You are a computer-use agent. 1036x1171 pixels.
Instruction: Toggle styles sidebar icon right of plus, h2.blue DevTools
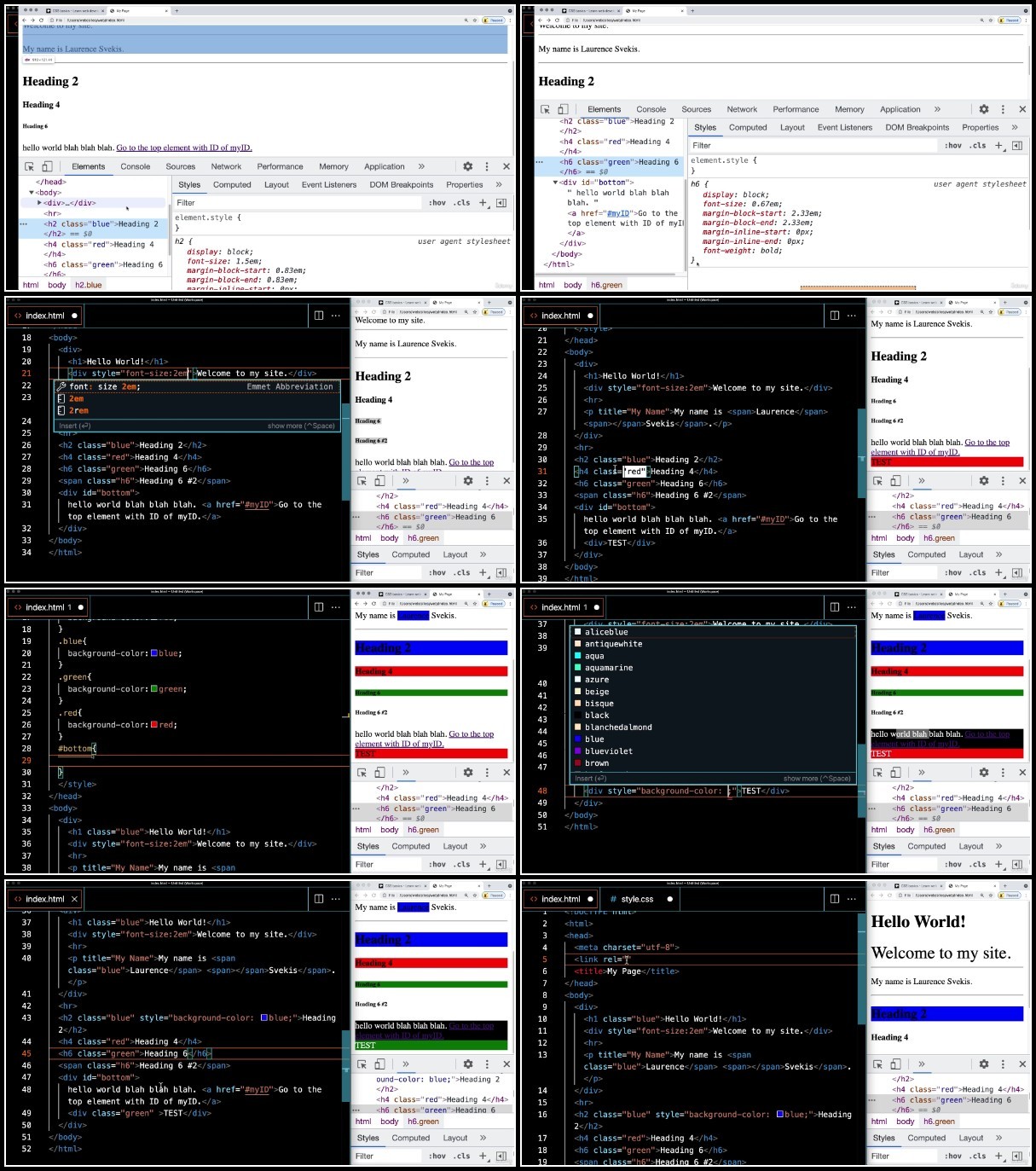tap(501, 203)
